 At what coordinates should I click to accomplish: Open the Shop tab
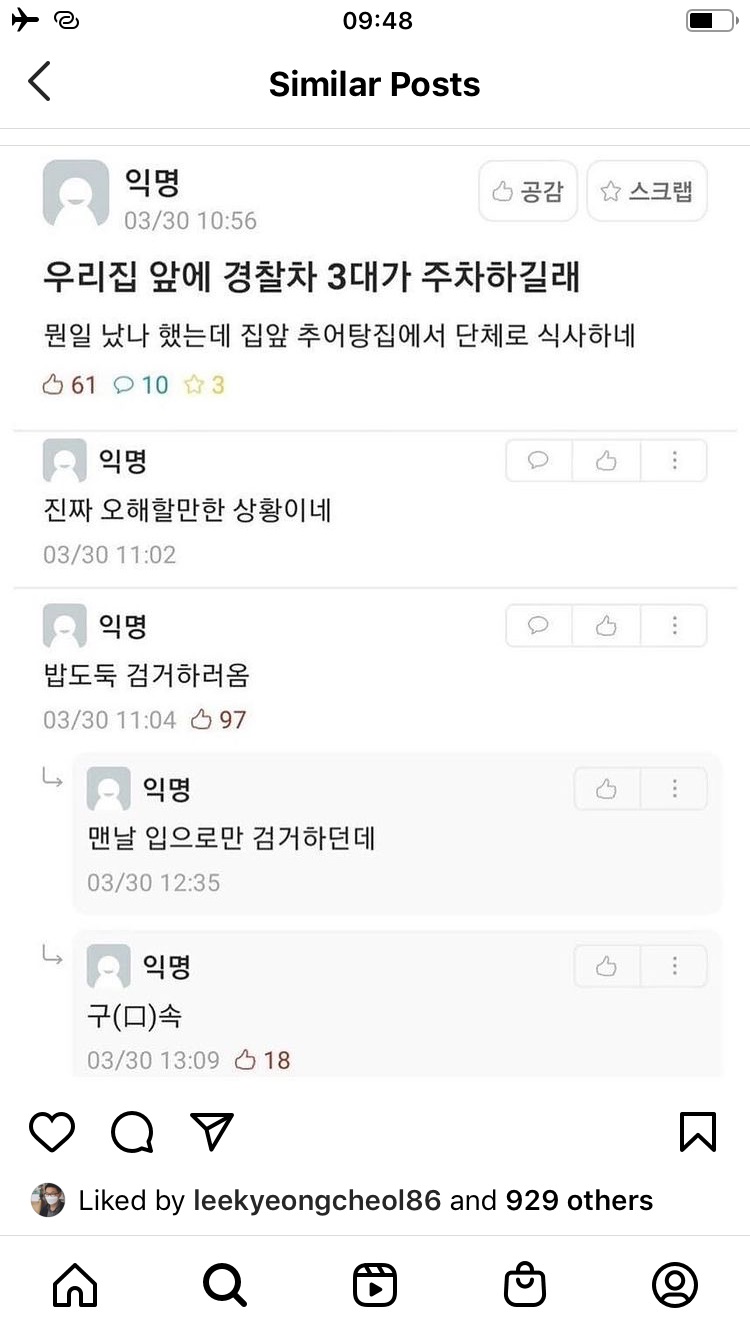pos(525,1285)
